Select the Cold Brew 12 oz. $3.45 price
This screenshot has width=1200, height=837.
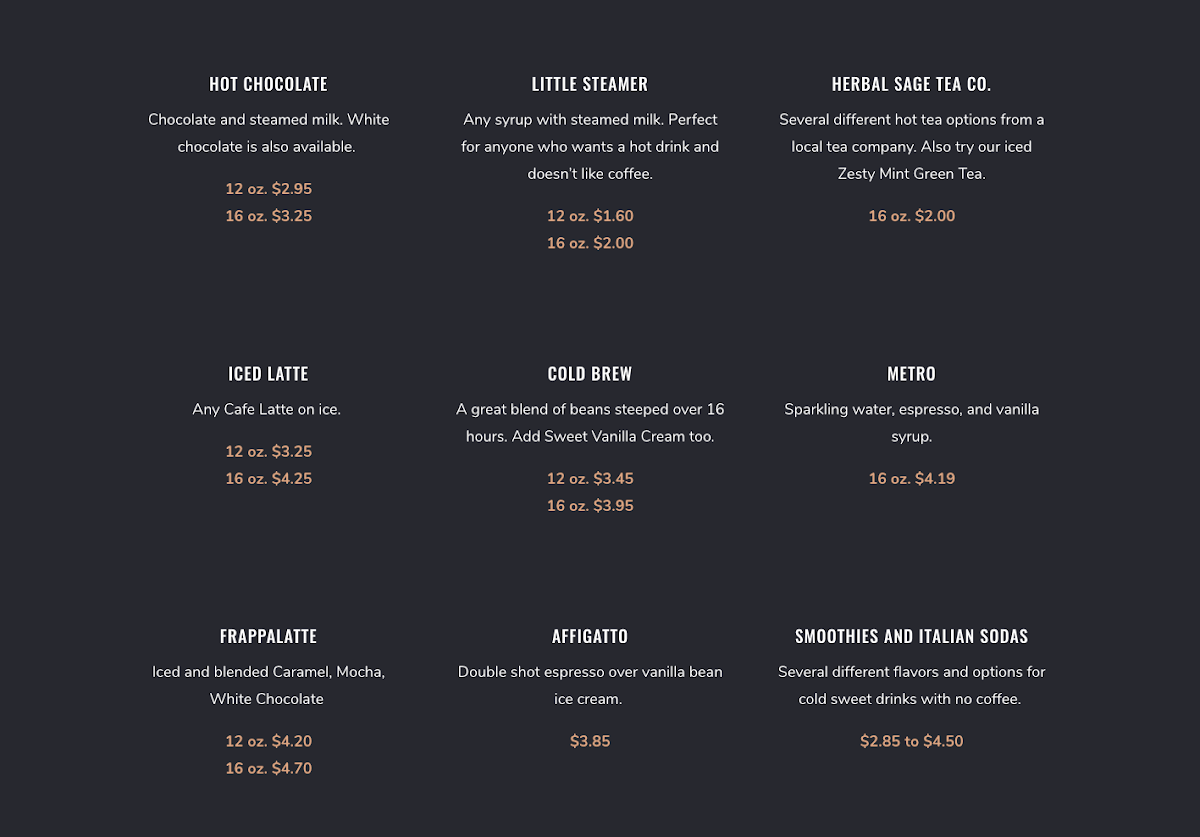tap(590, 478)
